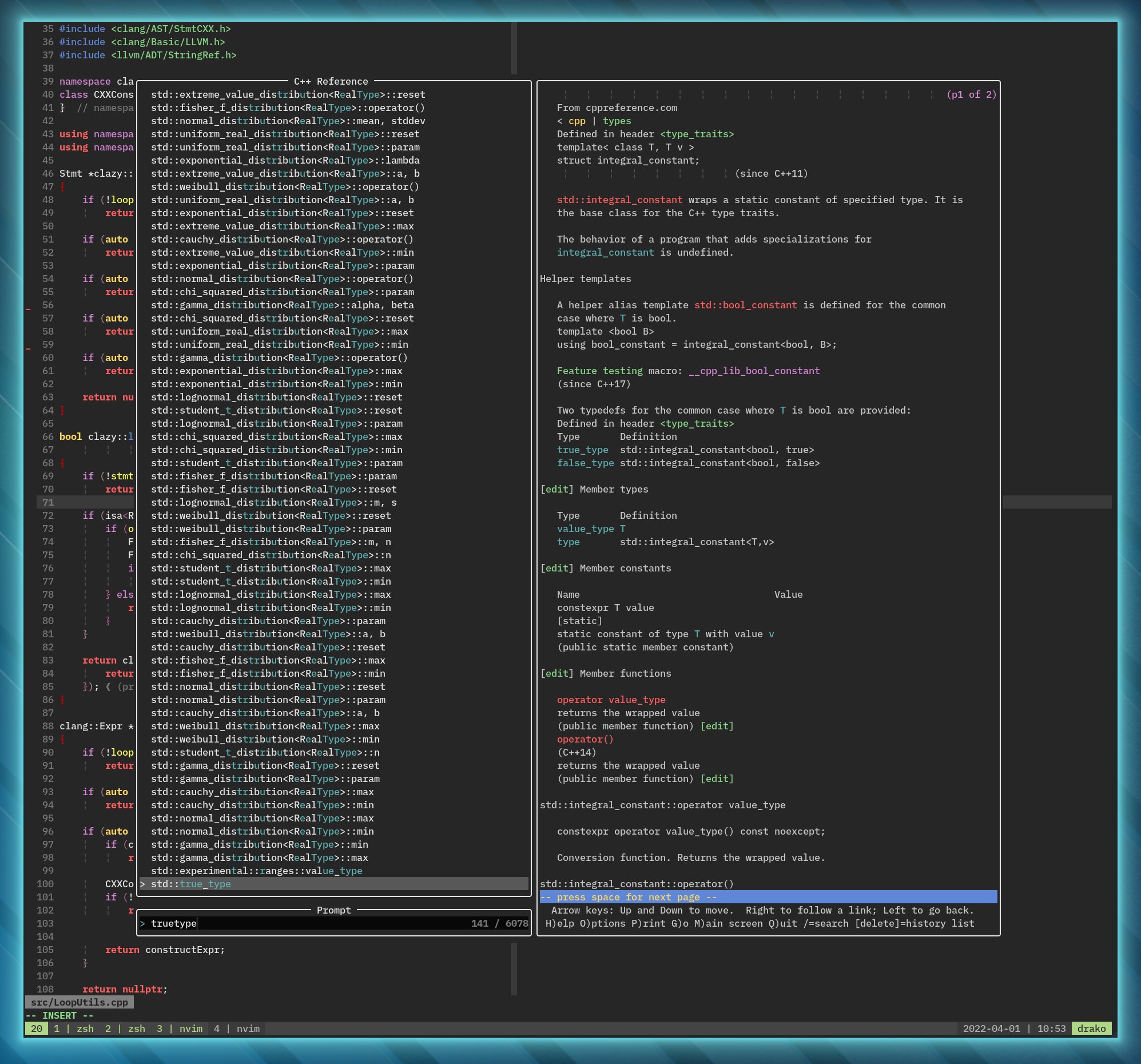Viewport: 1141px width, 1064px height.
Task: Click the Prompt input field containing truetype
Action: click(333, 923)
